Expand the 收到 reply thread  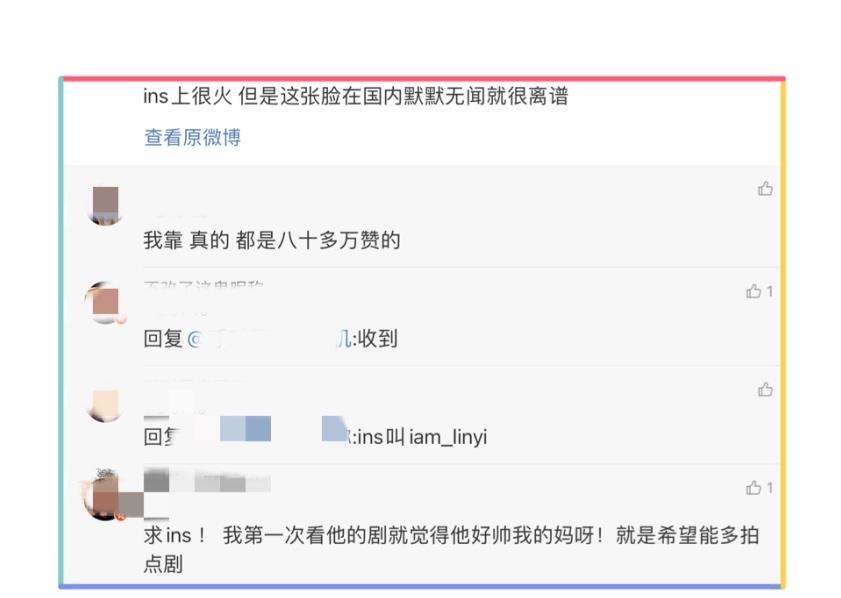pyautogui.click(x=420, y=339)
